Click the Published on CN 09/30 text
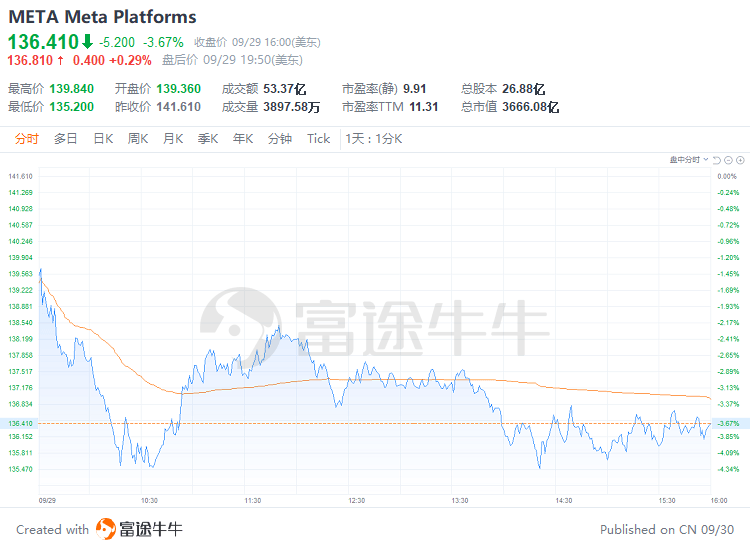The image size is (750, 550). (667, 530)
